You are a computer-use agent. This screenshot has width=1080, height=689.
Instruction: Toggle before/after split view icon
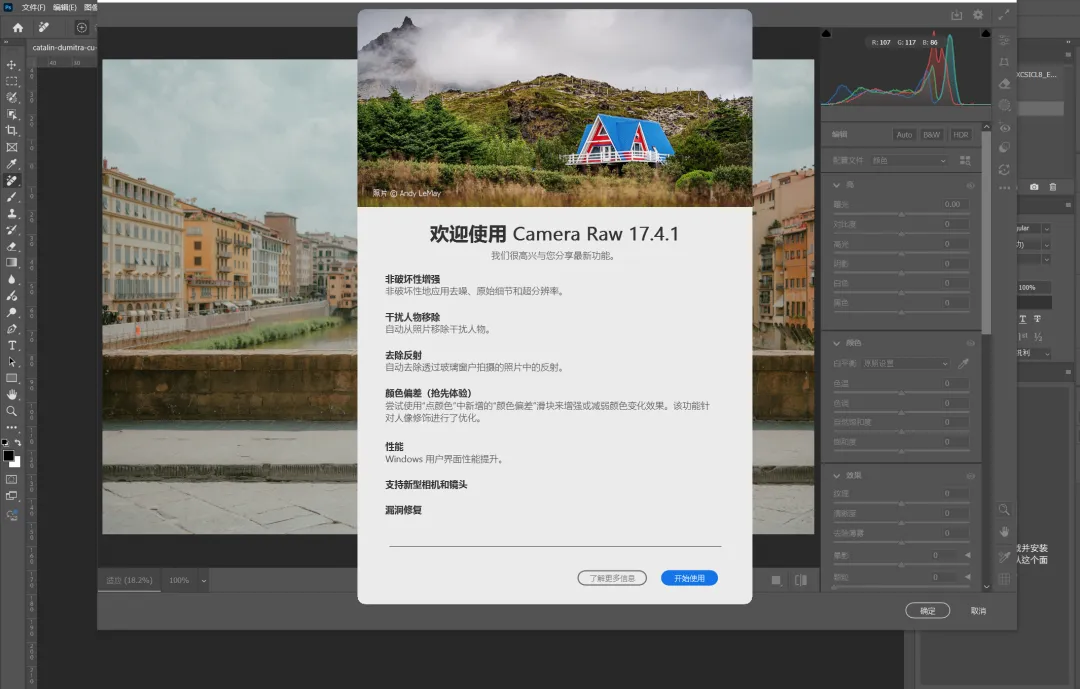[800, 580]
